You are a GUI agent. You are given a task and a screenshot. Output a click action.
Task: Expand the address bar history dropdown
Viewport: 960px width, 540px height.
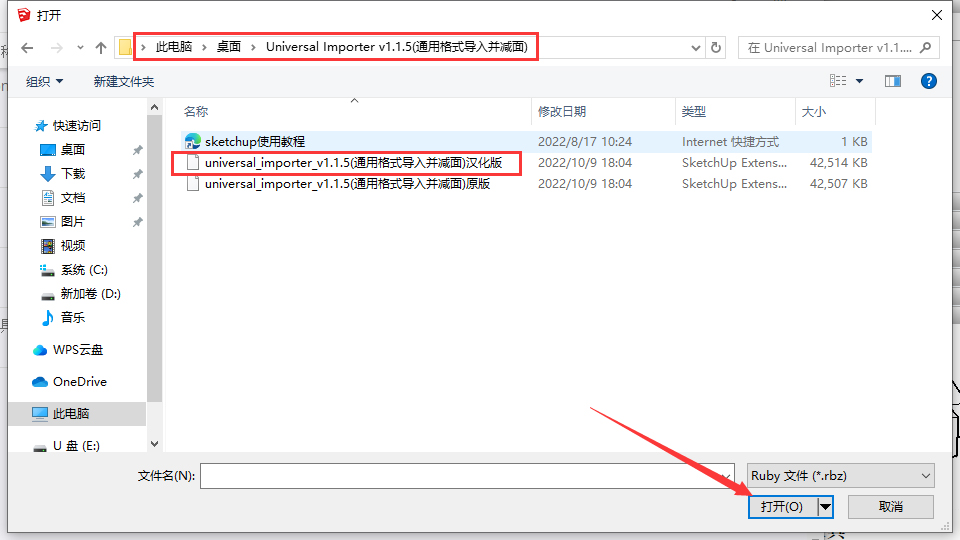(696, 48)
